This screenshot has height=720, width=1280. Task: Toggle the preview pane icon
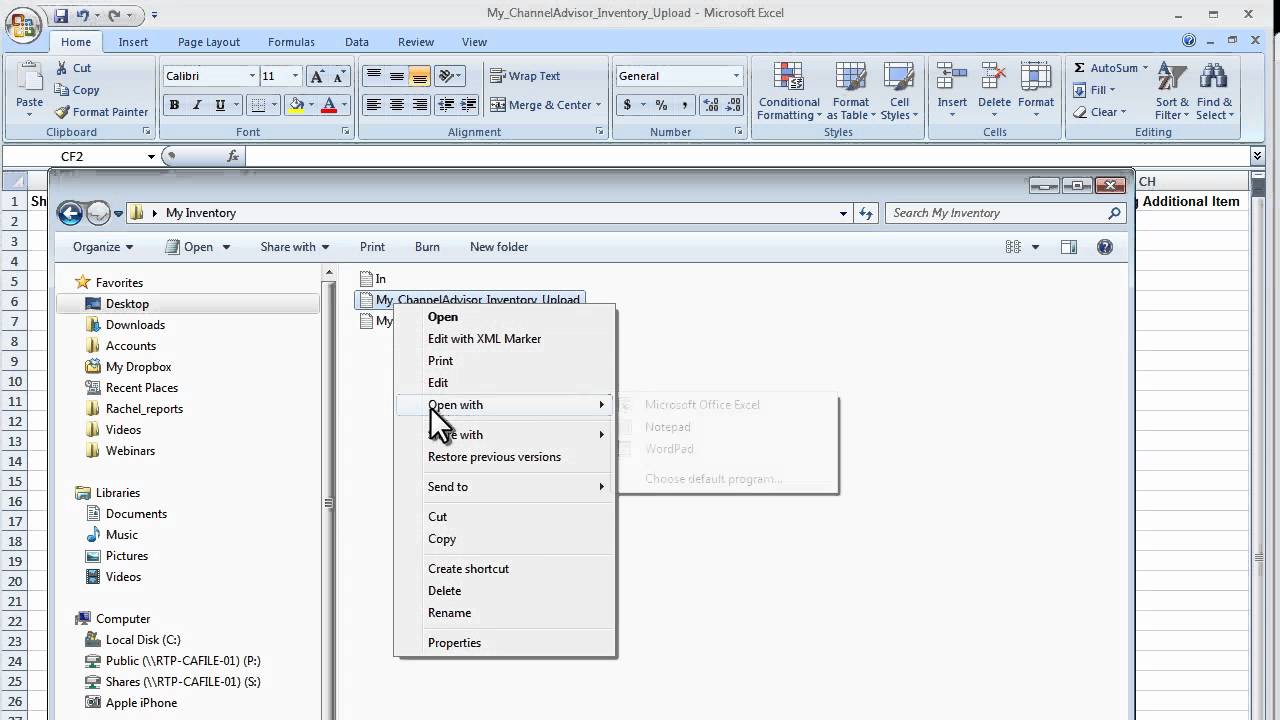coord(1069,247)
